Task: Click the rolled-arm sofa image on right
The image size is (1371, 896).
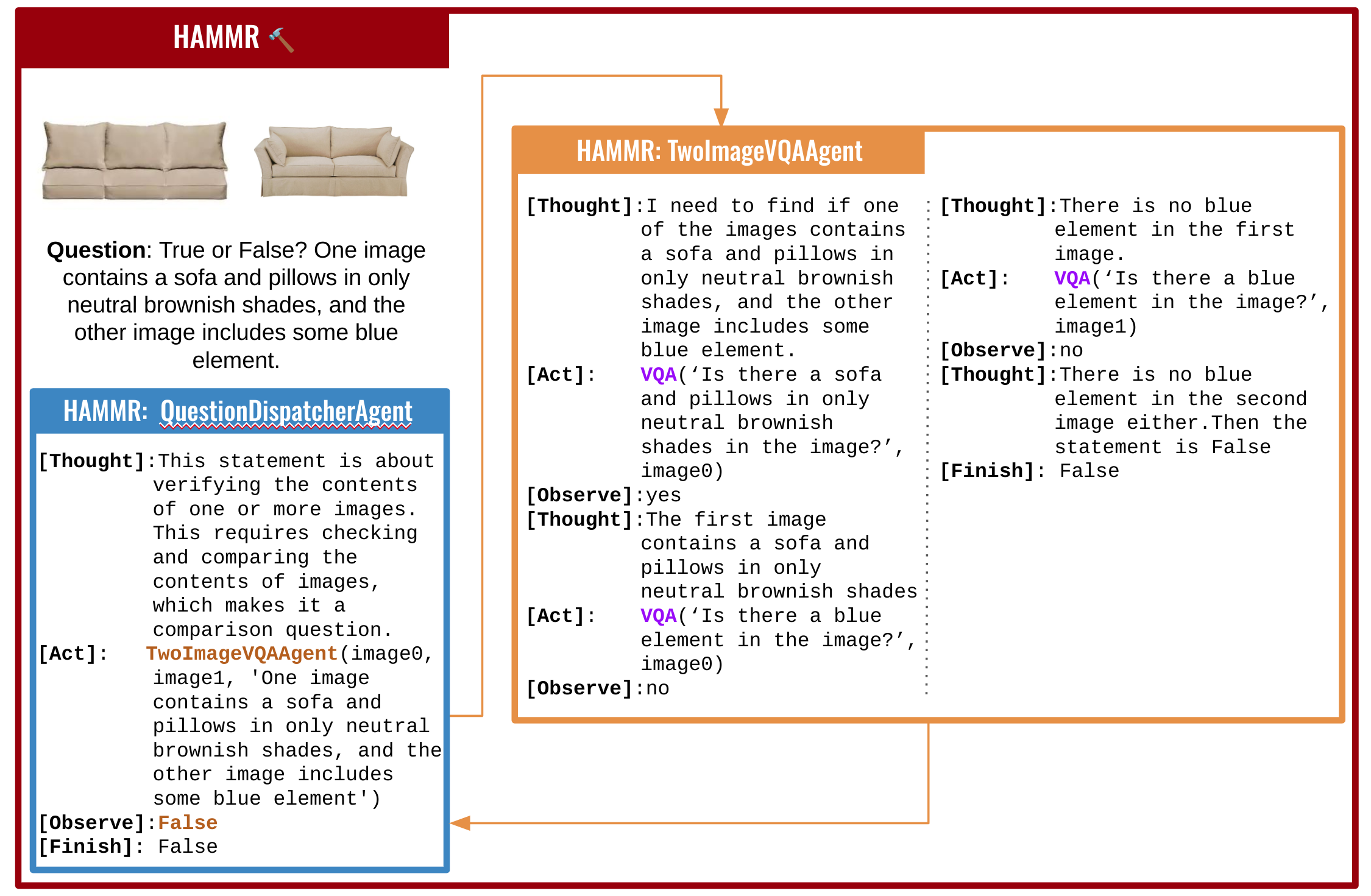Action: tap(334, 161)
